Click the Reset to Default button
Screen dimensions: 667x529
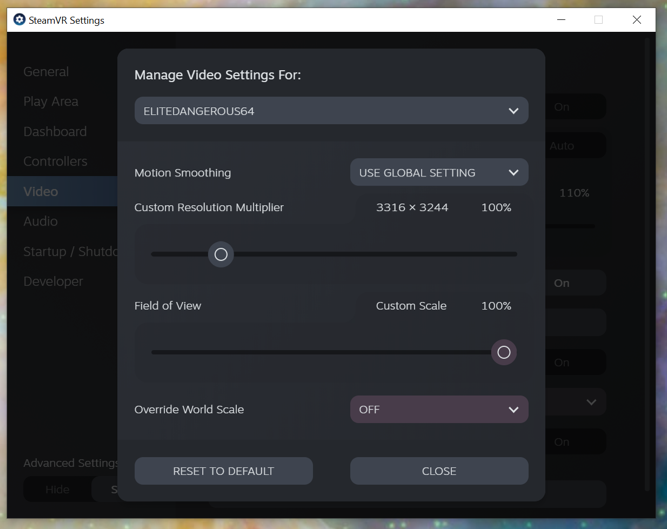pyautogui.click(x=223, y=471)
